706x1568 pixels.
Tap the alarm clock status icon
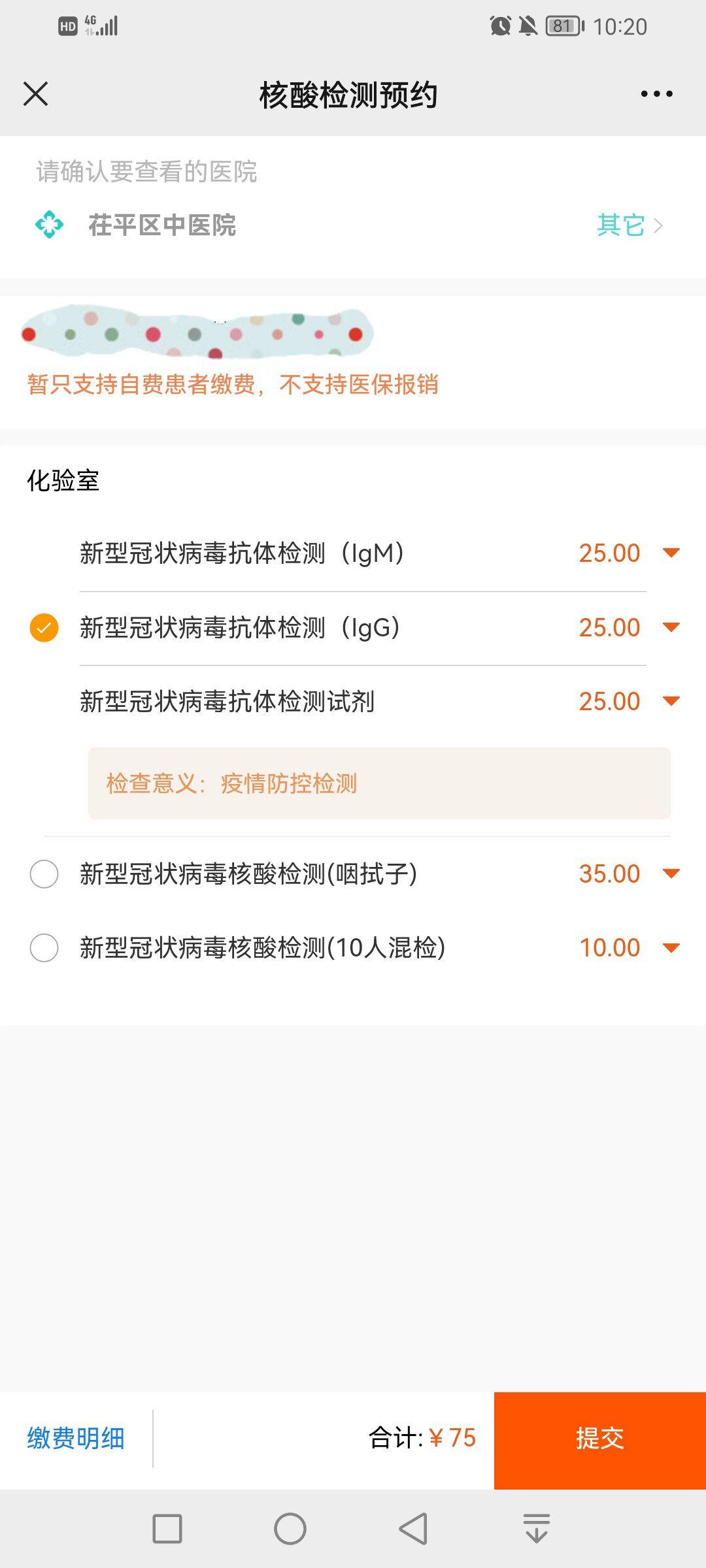click(501, 26)
